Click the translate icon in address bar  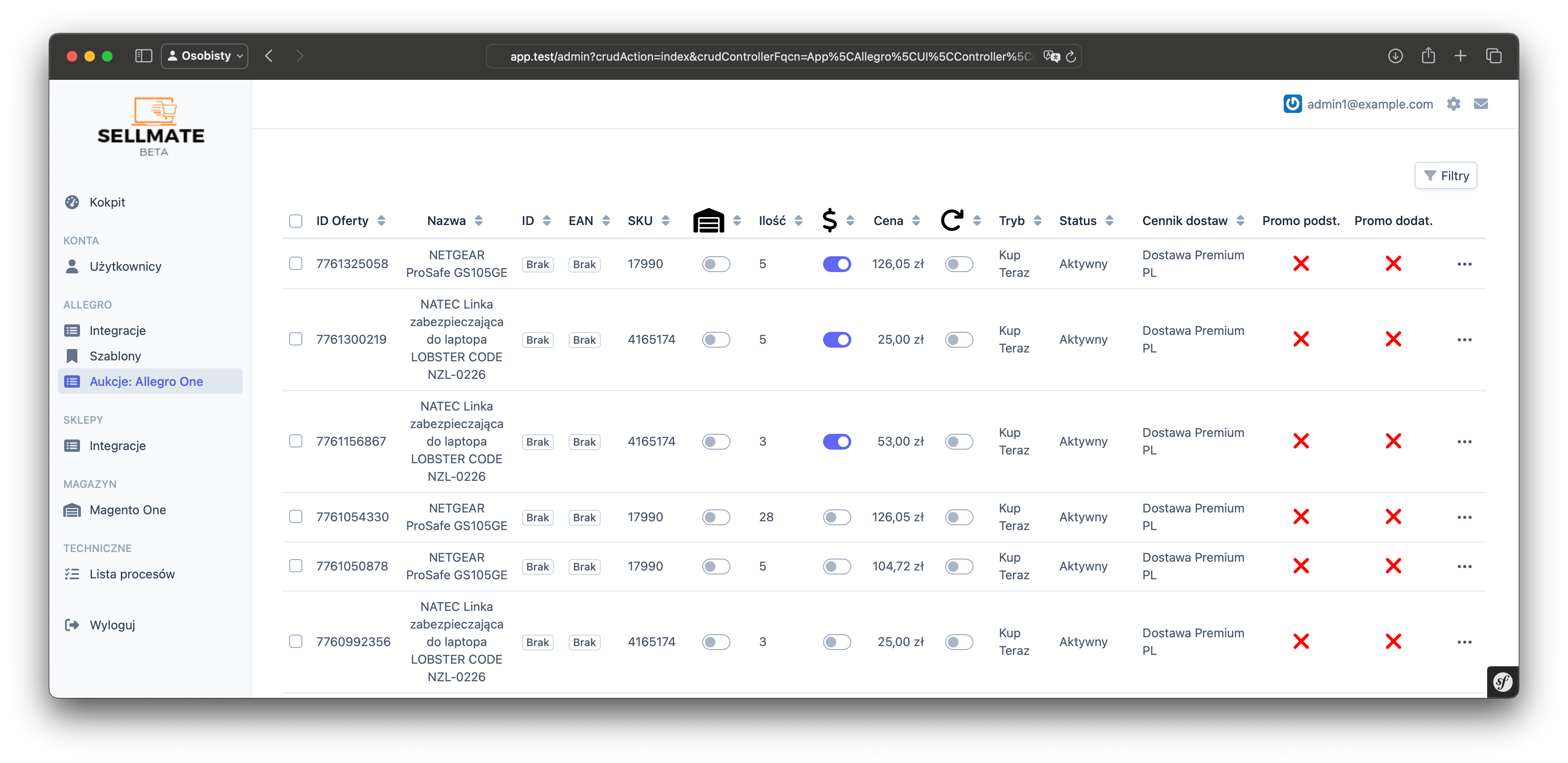pyautogui.click(x=1051, y=57)
